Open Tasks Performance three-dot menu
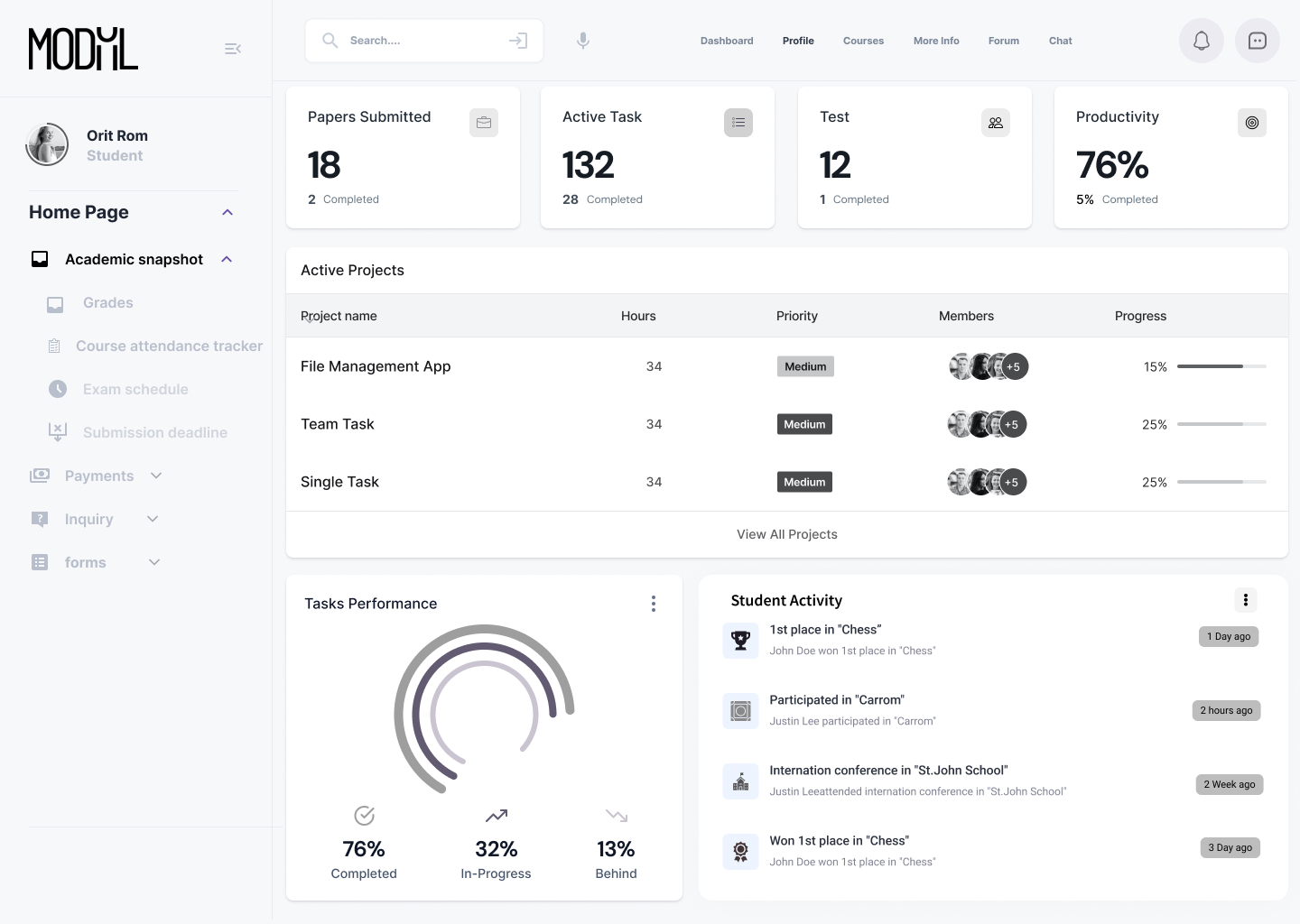This screenshot has width=1300, height=924. [654, 604]
